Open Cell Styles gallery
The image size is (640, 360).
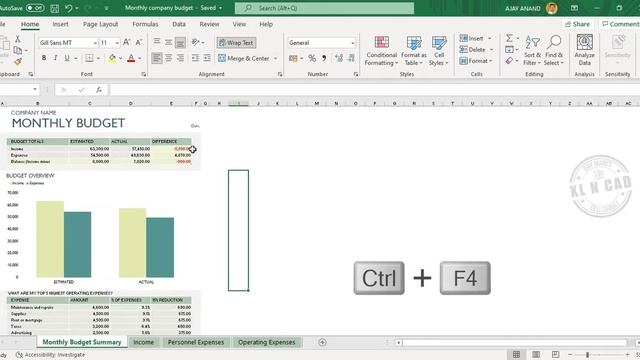(x=439, y=51)
